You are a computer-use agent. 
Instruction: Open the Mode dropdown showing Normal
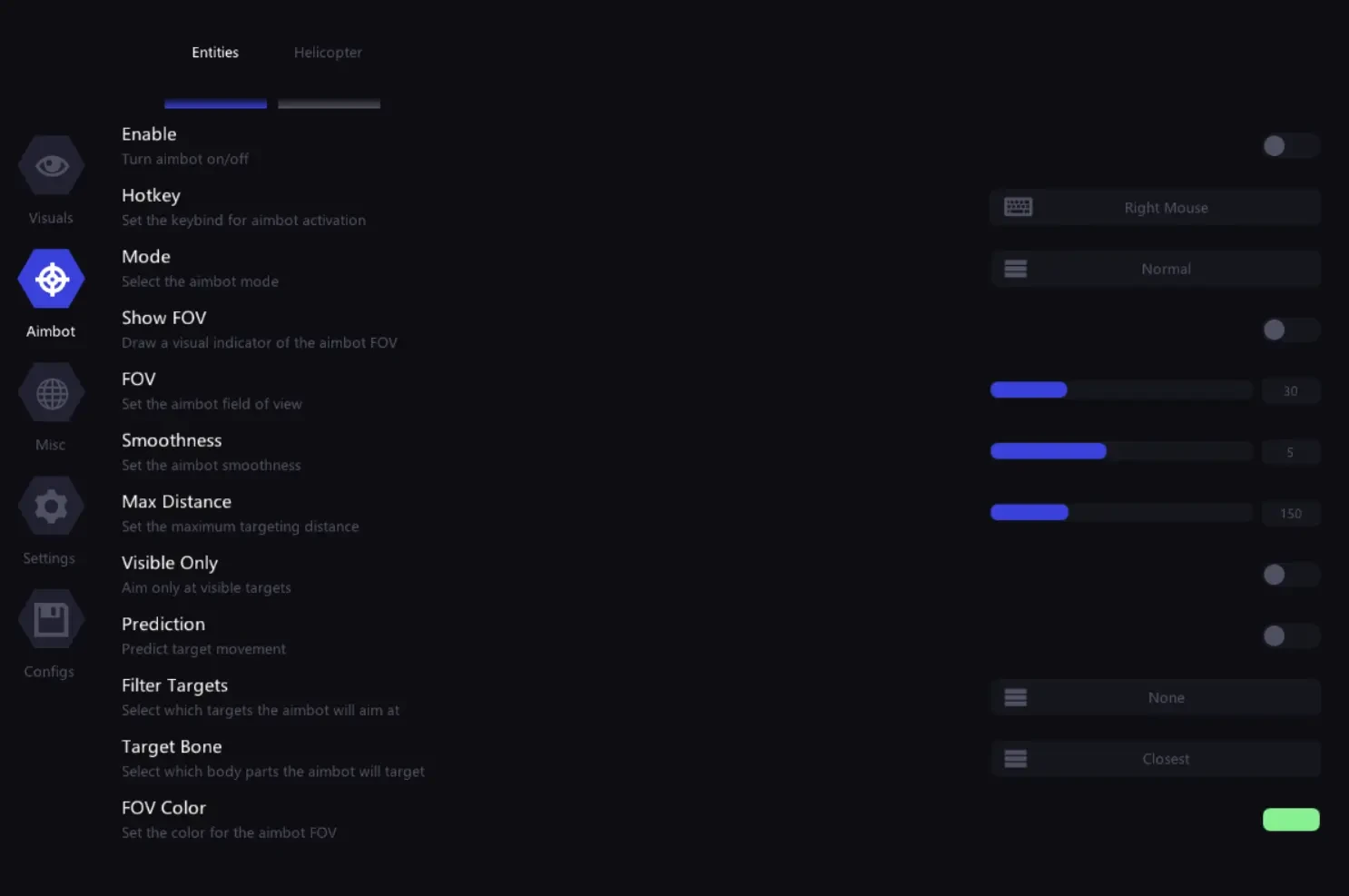[x=1155, y=269]
